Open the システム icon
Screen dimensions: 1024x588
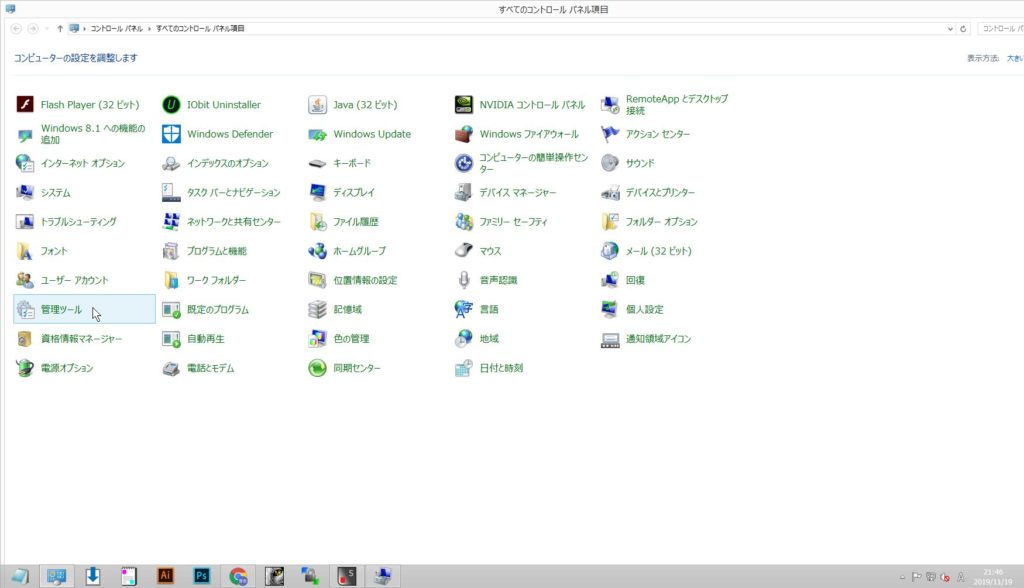tap(25, 193)
